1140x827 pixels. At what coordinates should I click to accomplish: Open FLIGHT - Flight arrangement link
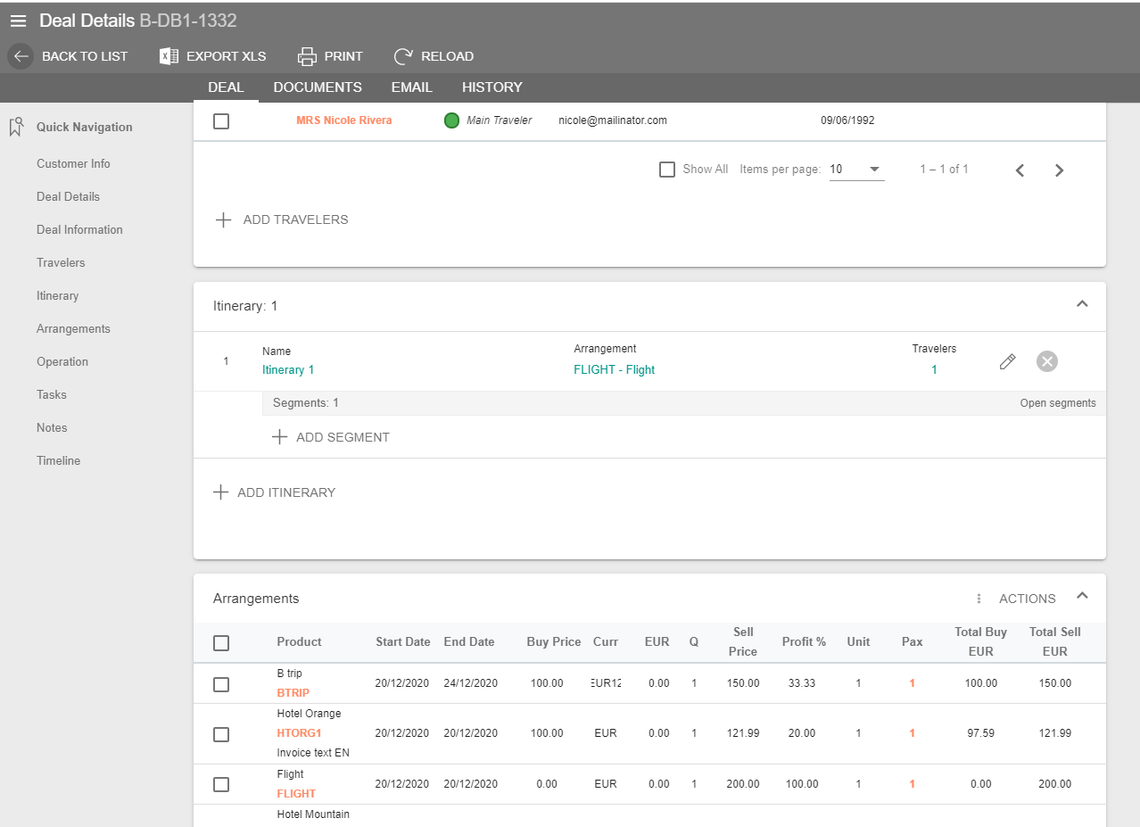614,369
